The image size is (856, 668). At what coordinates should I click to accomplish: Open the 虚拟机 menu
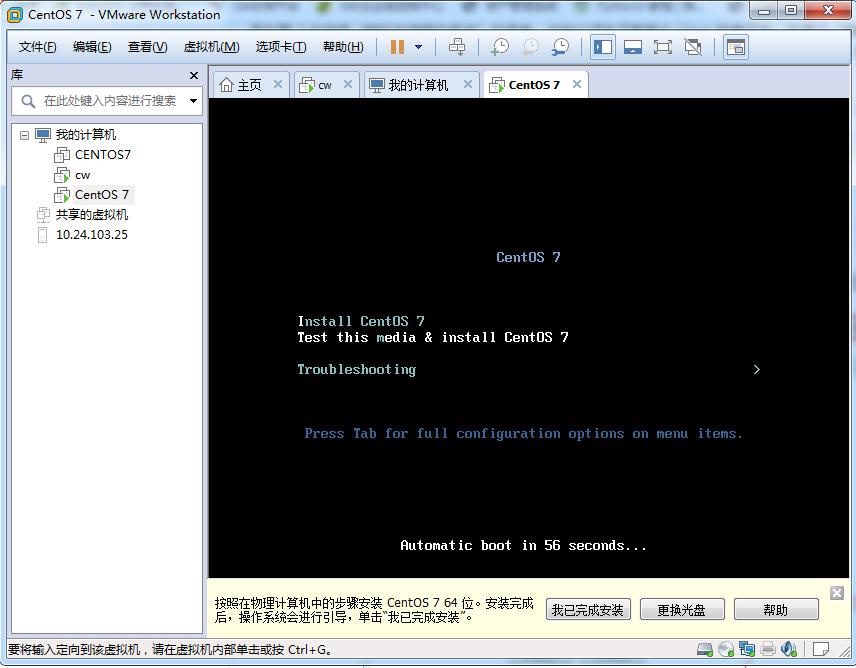209,46
